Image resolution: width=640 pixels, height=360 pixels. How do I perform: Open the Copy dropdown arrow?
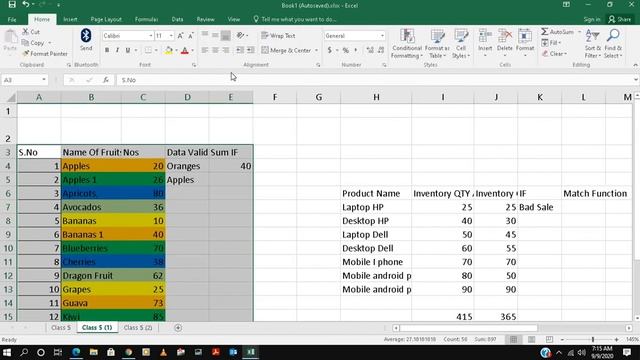coord(50,43)
